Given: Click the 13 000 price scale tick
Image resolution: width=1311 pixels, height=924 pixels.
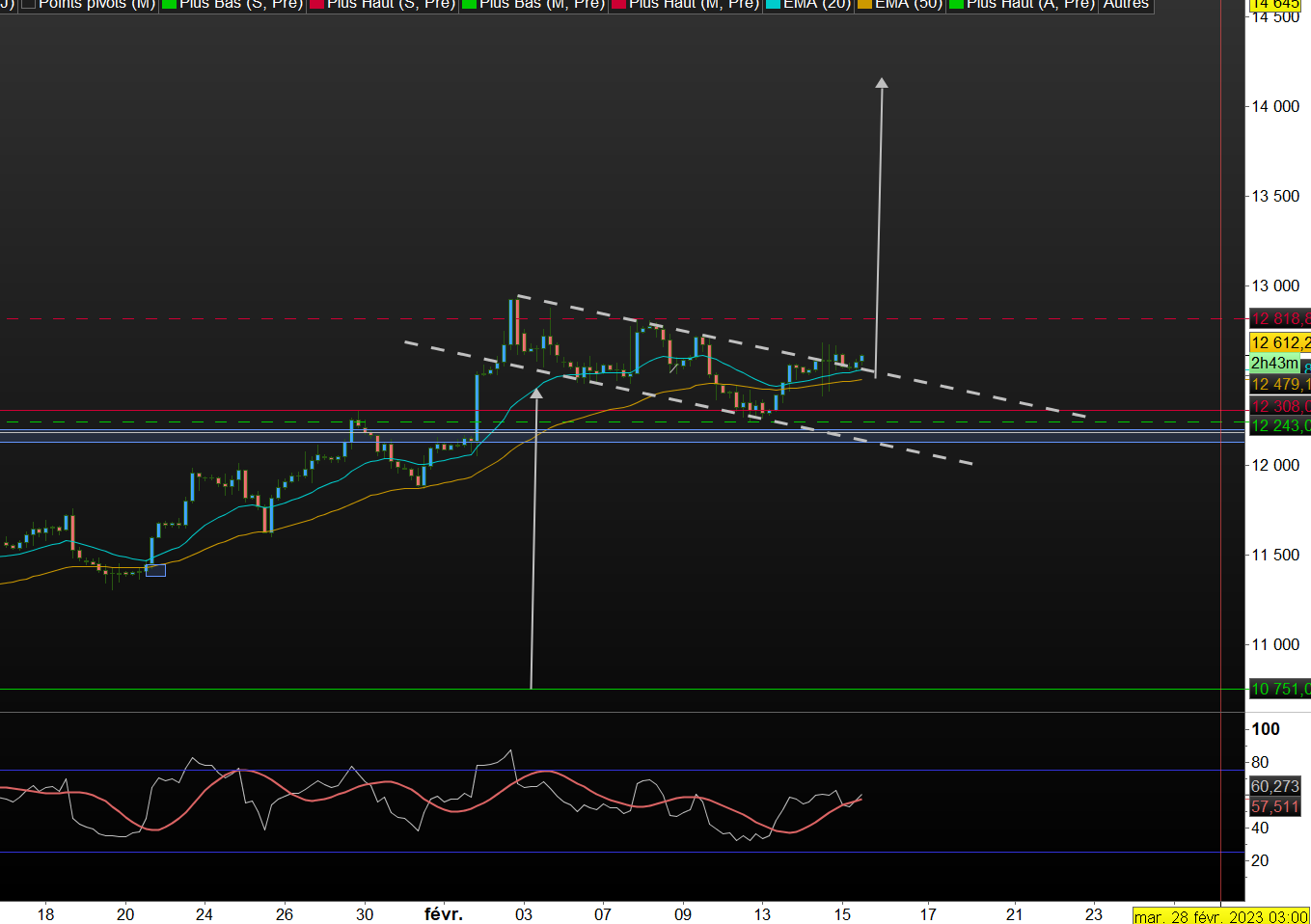Looking at the screenshot, I should click(x=1275, y=285).
